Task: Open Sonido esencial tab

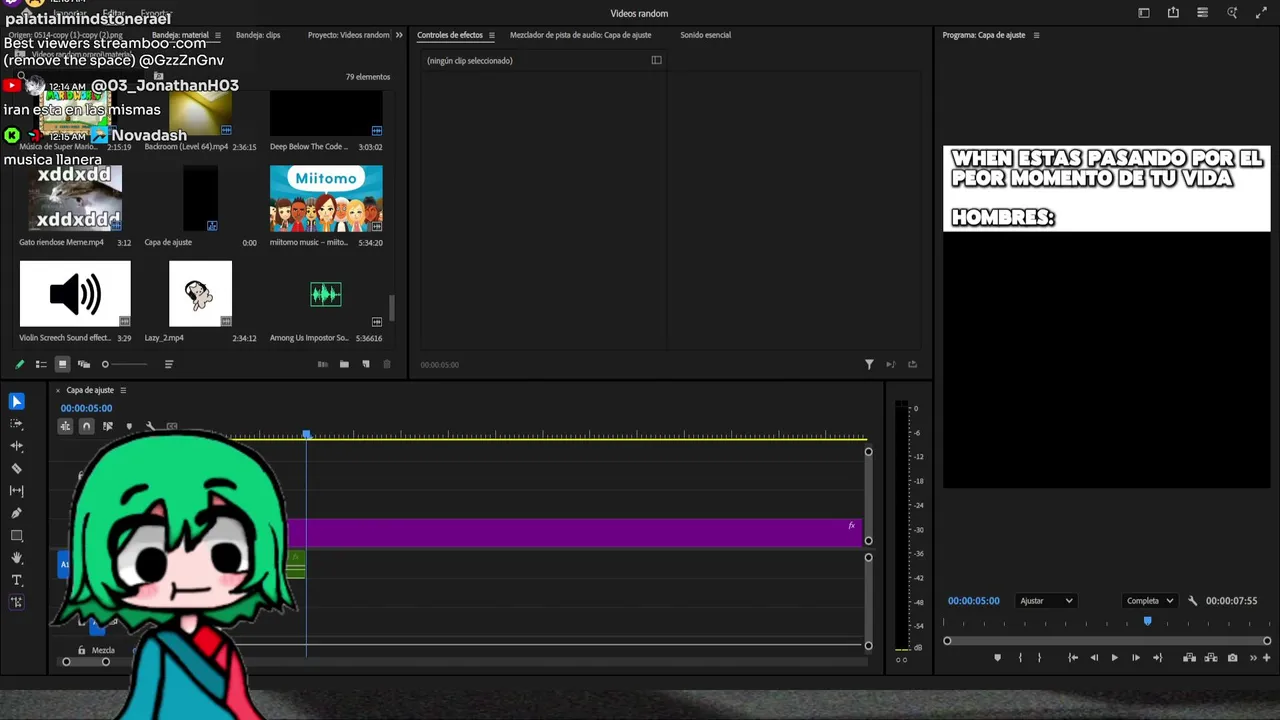Action: click(705, 35)
